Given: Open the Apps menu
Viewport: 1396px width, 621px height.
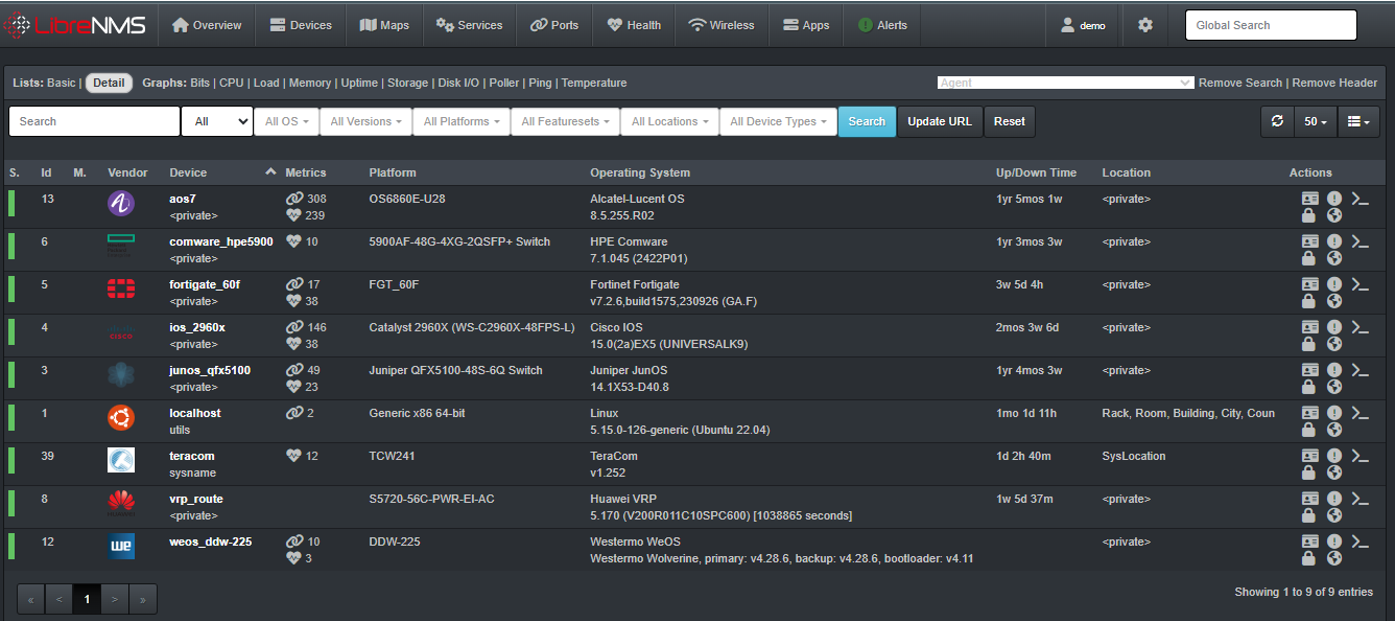Looking at the screenshot, I should pos(806,25).
